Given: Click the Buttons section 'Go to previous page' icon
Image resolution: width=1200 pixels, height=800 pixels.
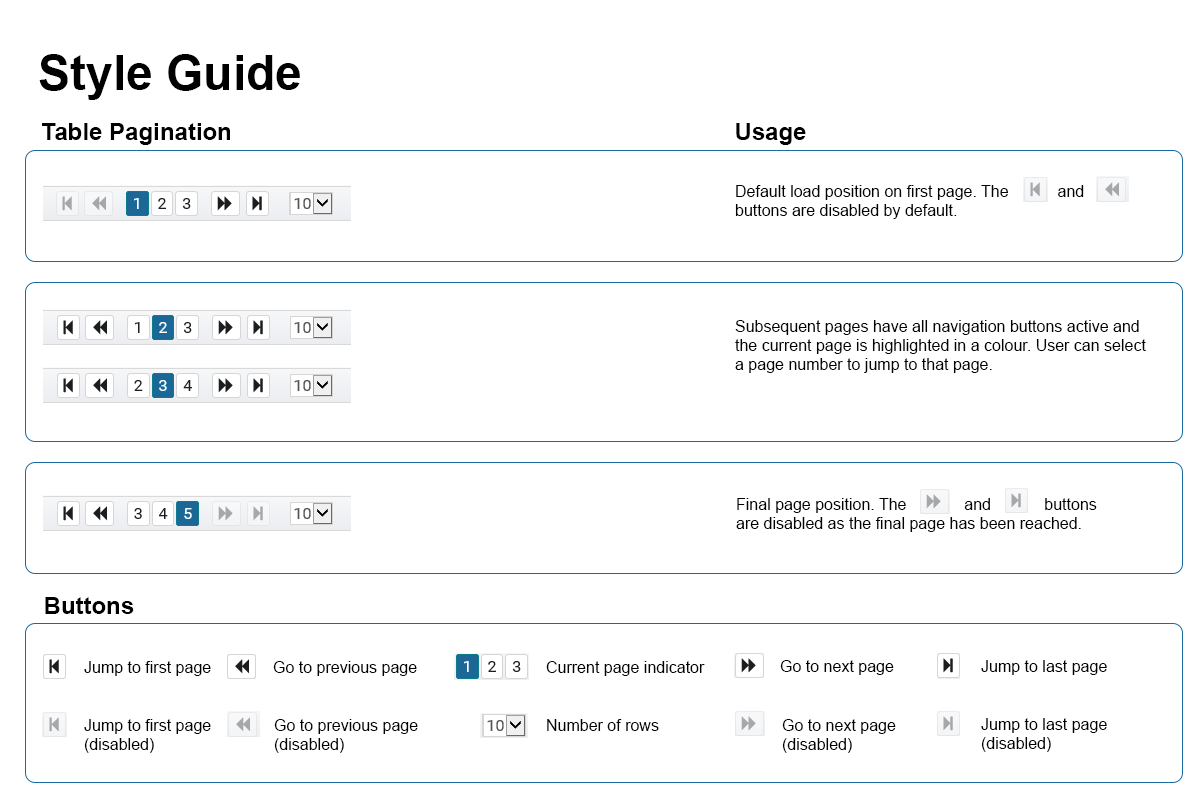Looking at the screenshot, I should coord(242,667).
